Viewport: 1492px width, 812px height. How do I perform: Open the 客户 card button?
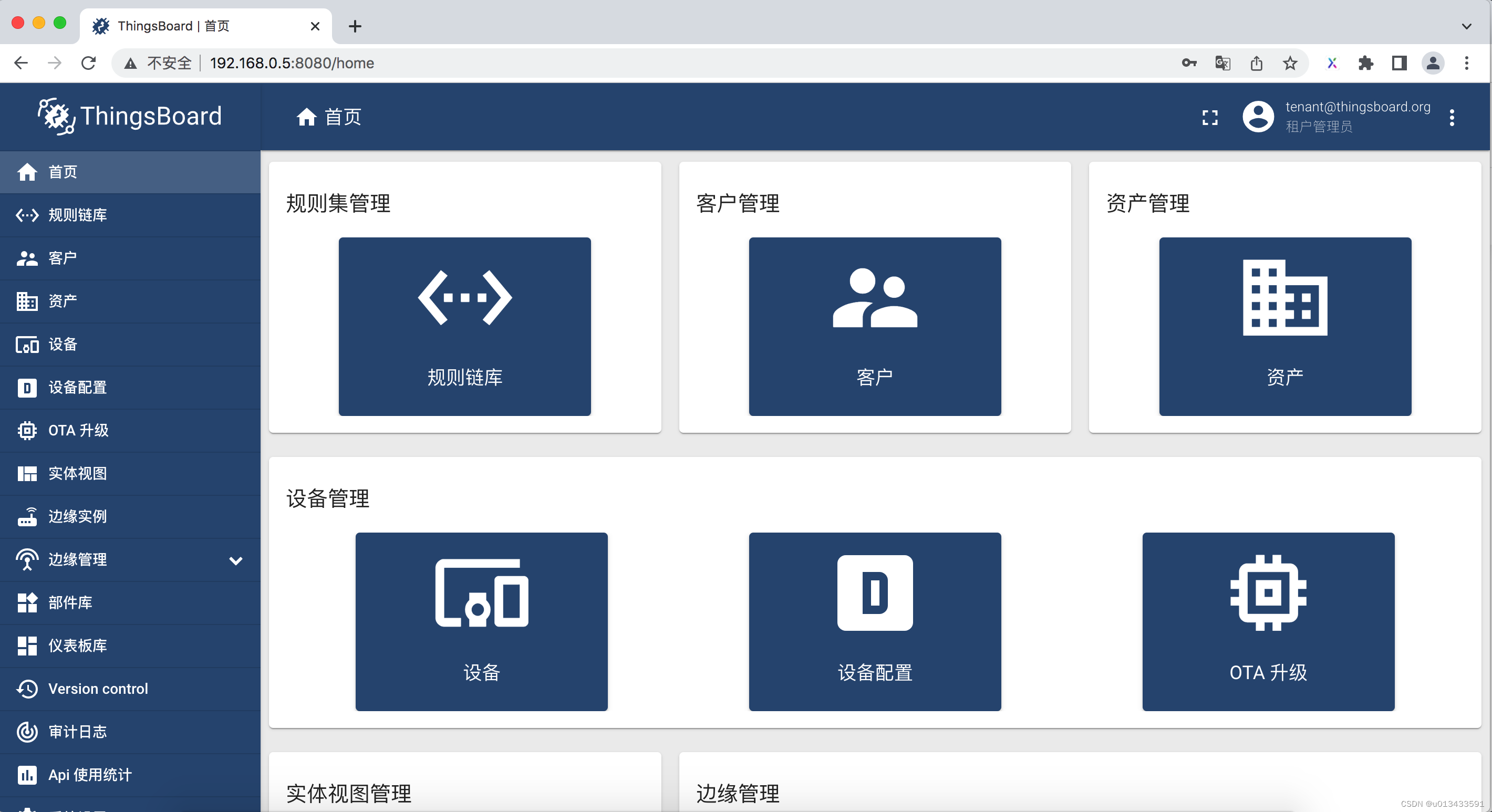point(875,327)
